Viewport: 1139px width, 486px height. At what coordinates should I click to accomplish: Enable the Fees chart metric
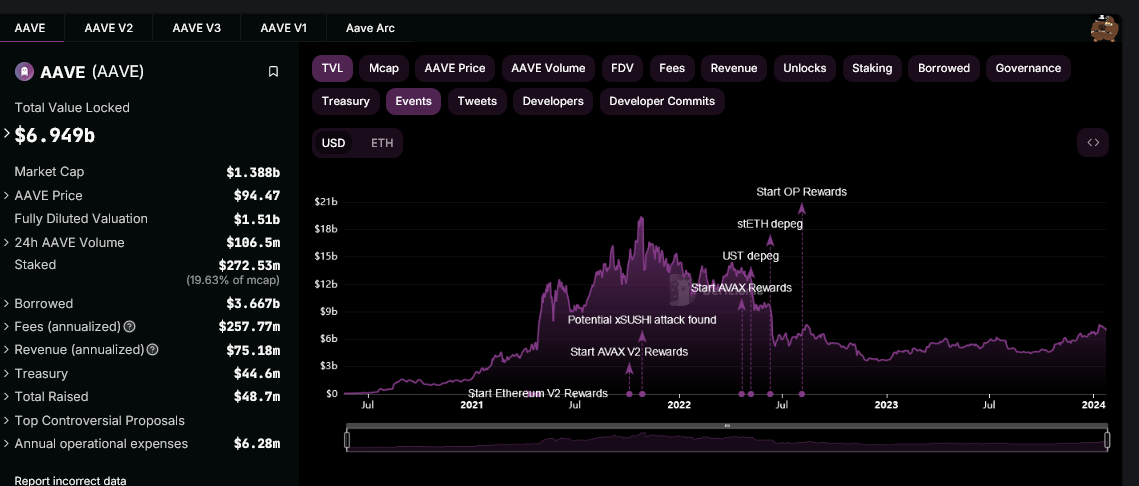point(672,68)
